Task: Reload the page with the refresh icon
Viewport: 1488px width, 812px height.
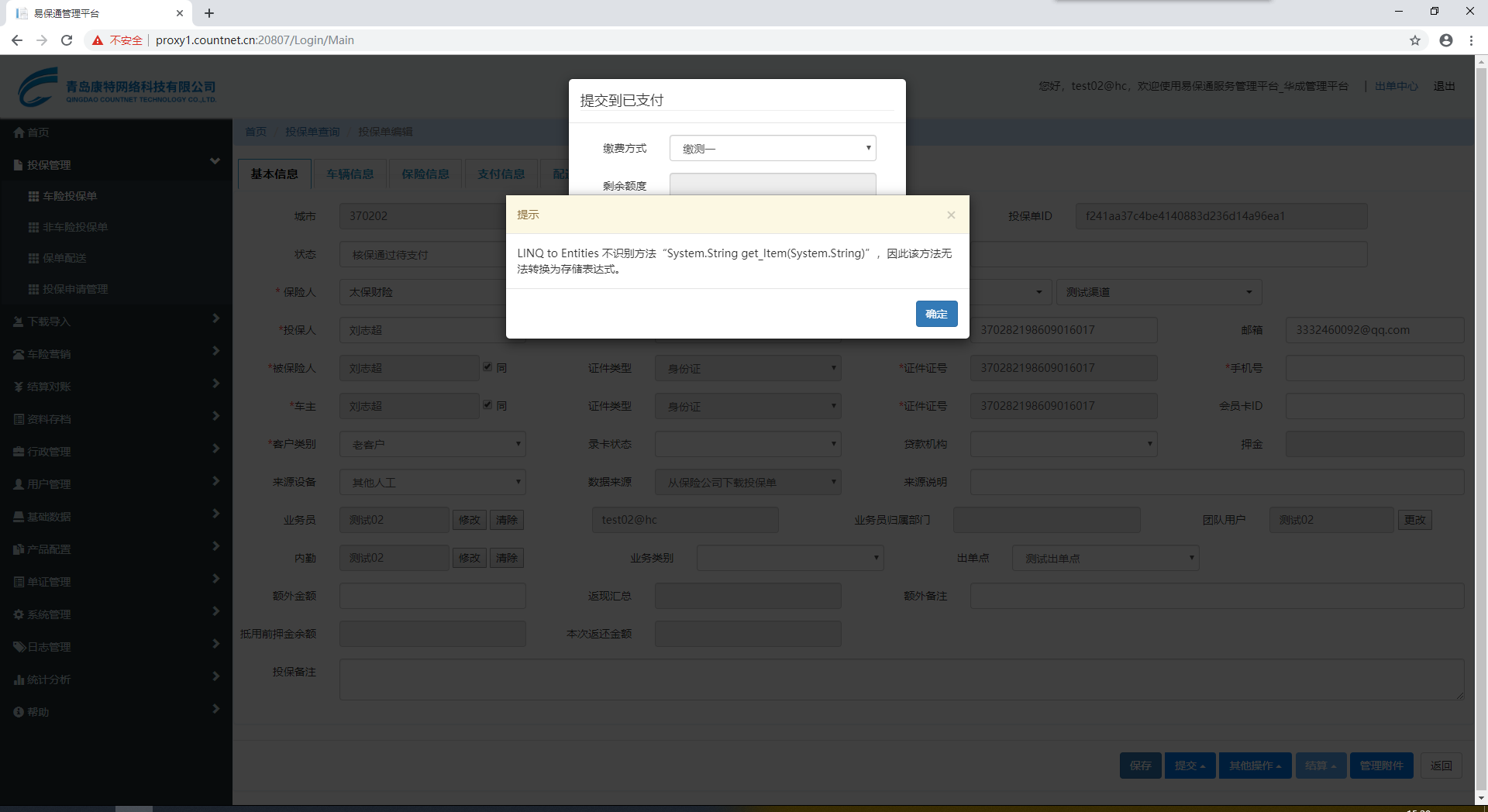Action: pyautogui.click(x=67, y=40)
